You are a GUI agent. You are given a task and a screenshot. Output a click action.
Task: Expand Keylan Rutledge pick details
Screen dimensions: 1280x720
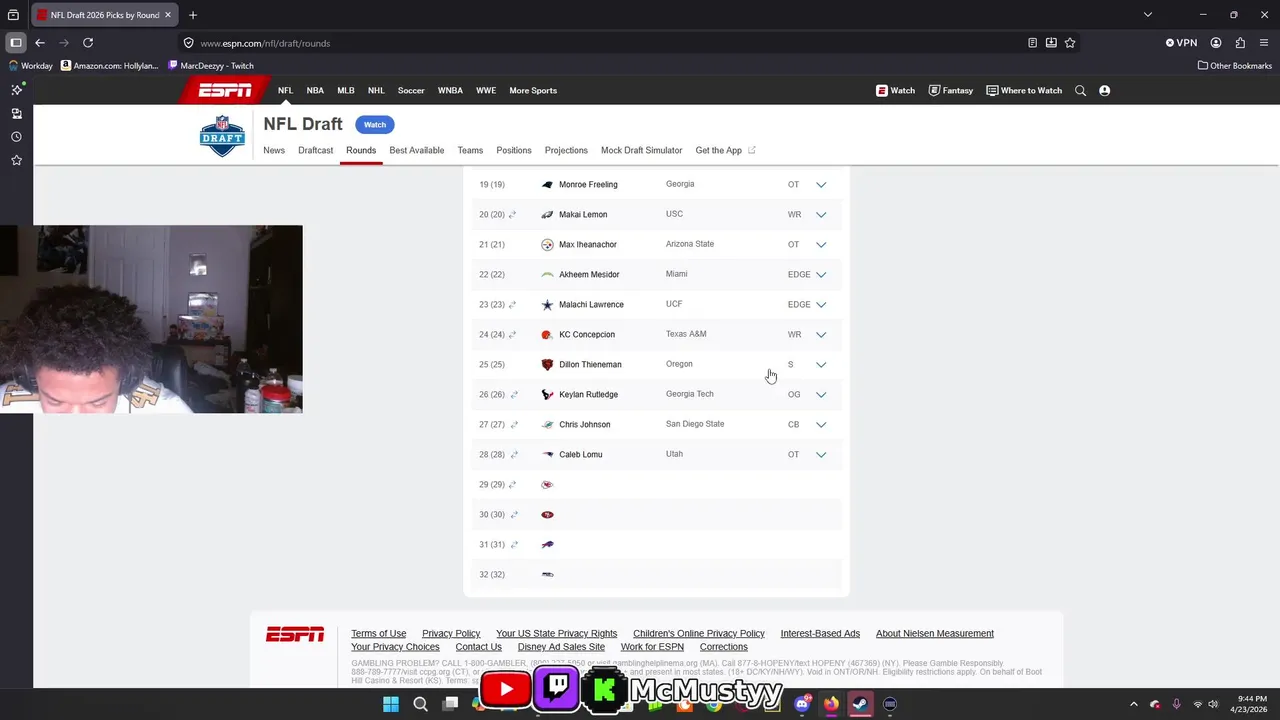(x=821, y=394)
